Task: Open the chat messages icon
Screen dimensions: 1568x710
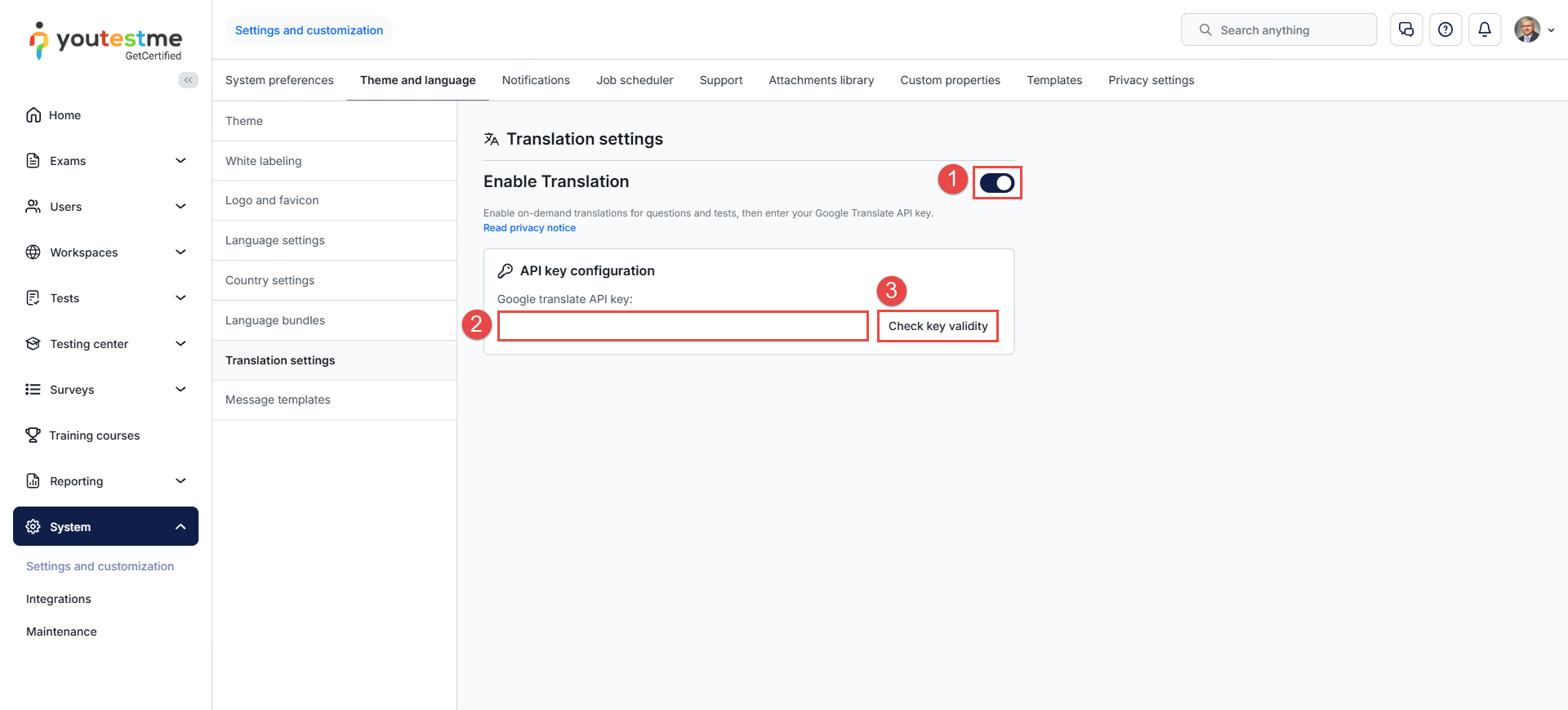Action: (1406, 29)
